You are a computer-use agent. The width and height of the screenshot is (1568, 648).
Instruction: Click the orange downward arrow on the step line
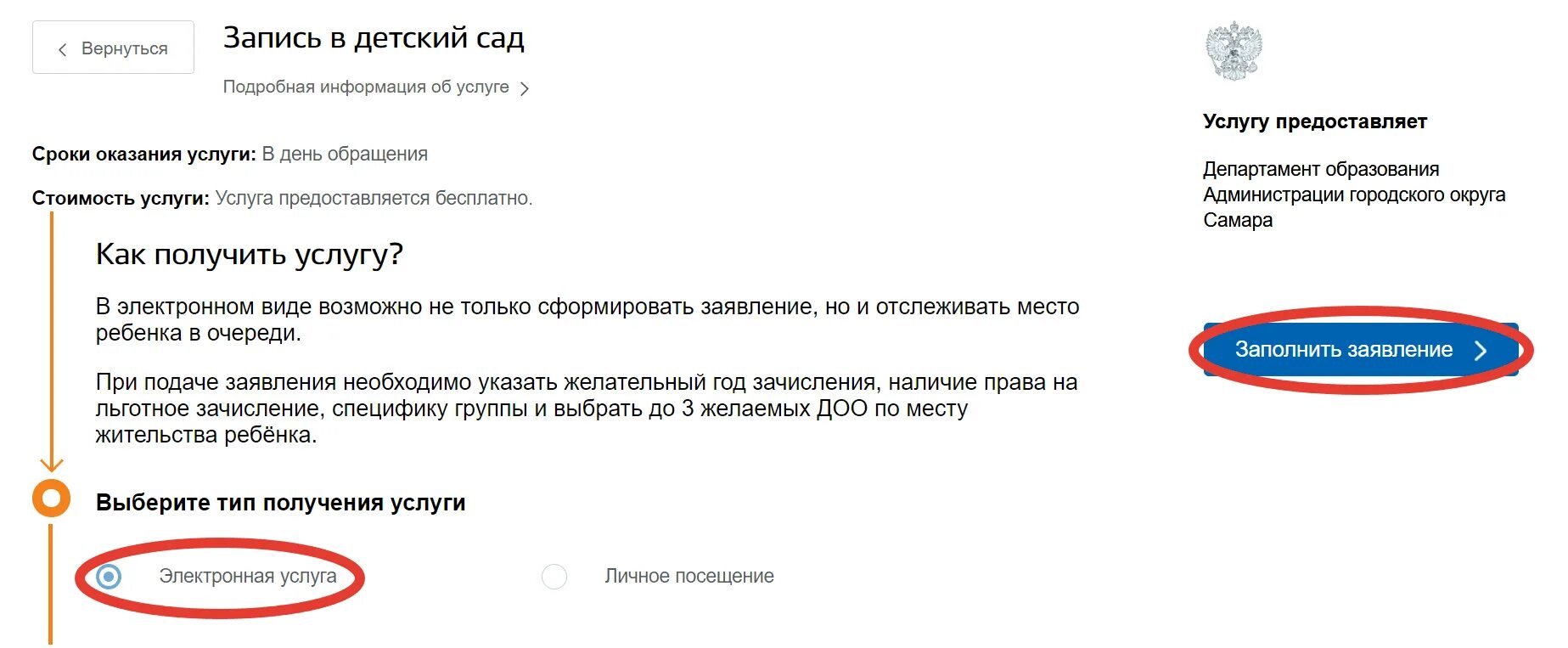[x=52, y=464]
